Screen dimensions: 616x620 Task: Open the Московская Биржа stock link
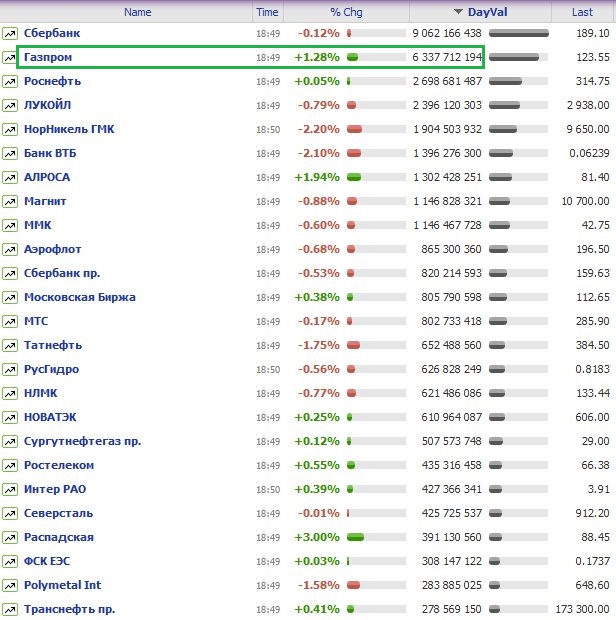[79, 297]
